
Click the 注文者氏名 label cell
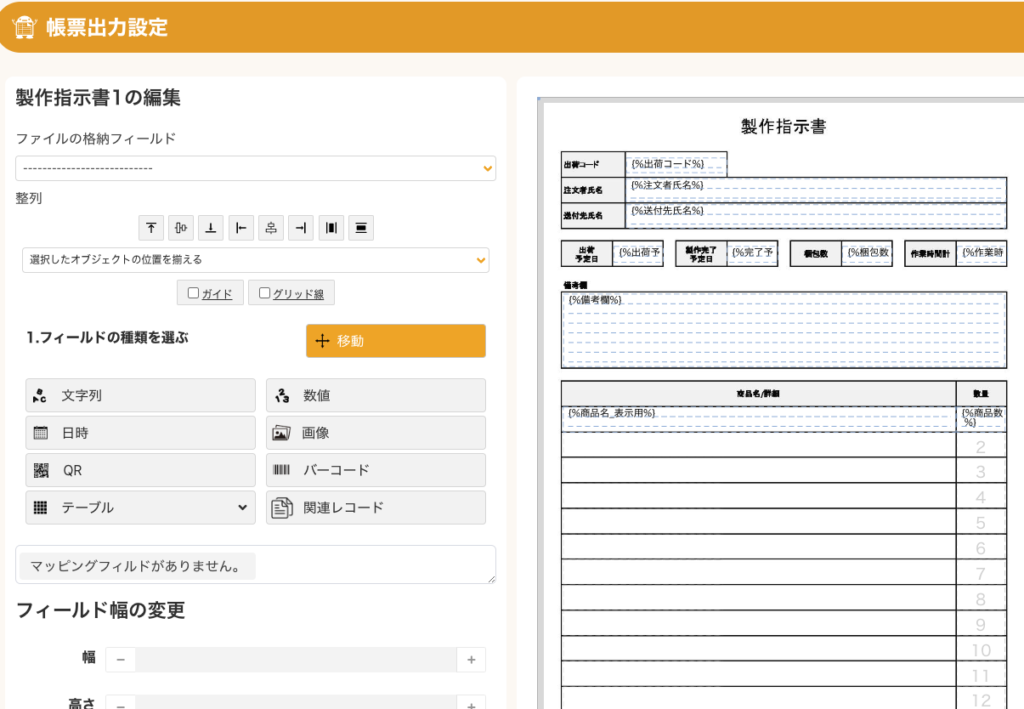pos(593,190)
